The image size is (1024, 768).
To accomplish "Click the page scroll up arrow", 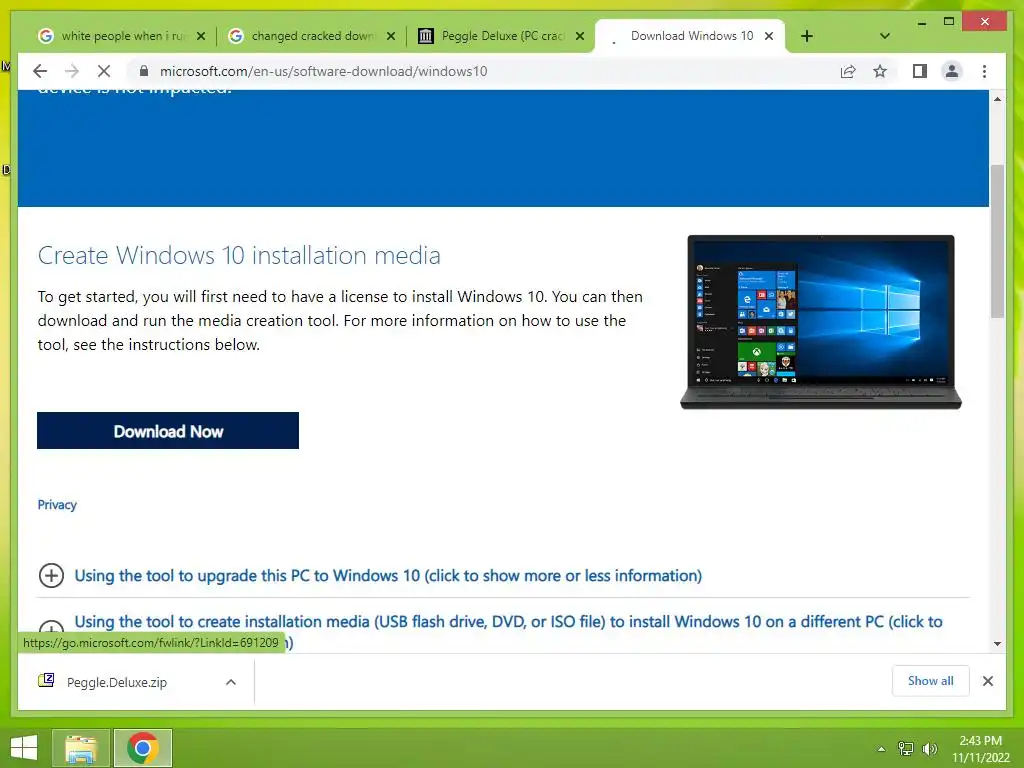I will (997, 99).
